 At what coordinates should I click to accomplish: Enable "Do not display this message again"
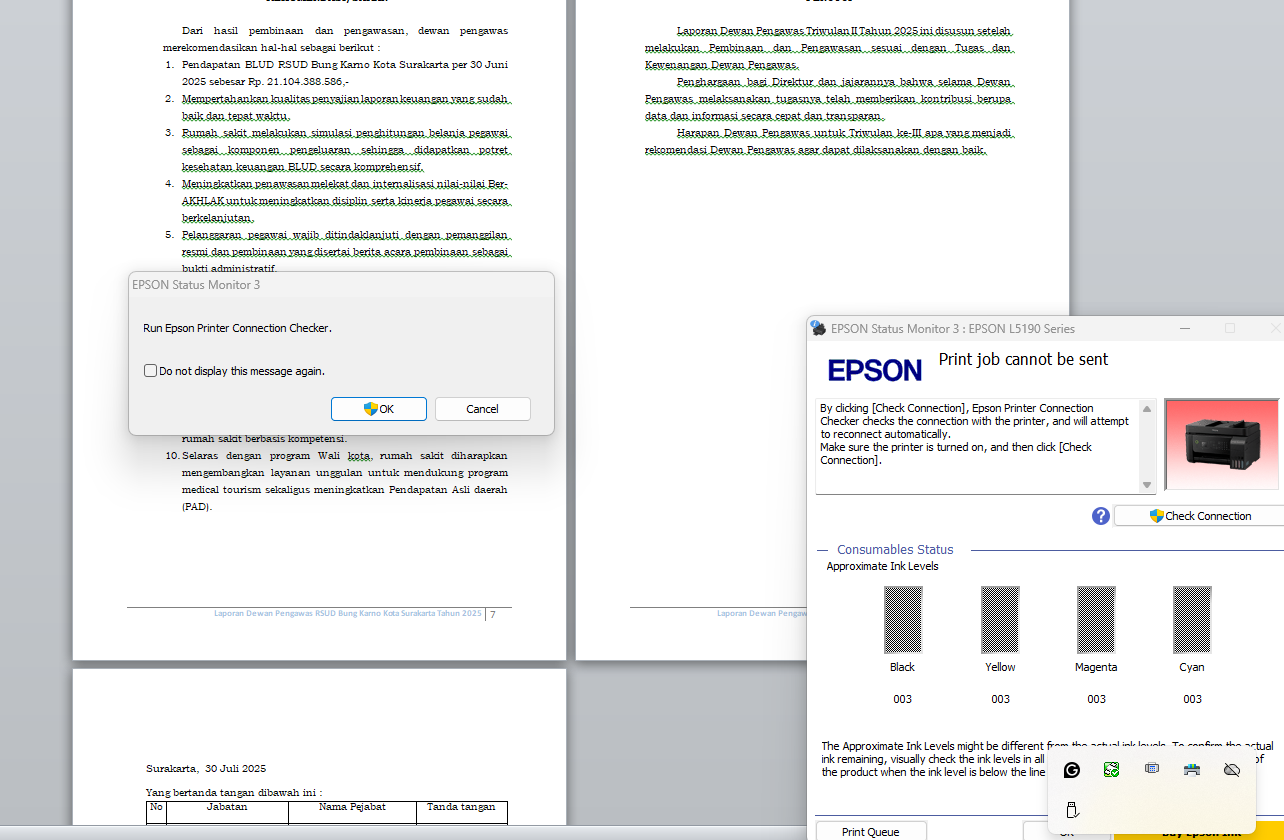pos(151,371)
